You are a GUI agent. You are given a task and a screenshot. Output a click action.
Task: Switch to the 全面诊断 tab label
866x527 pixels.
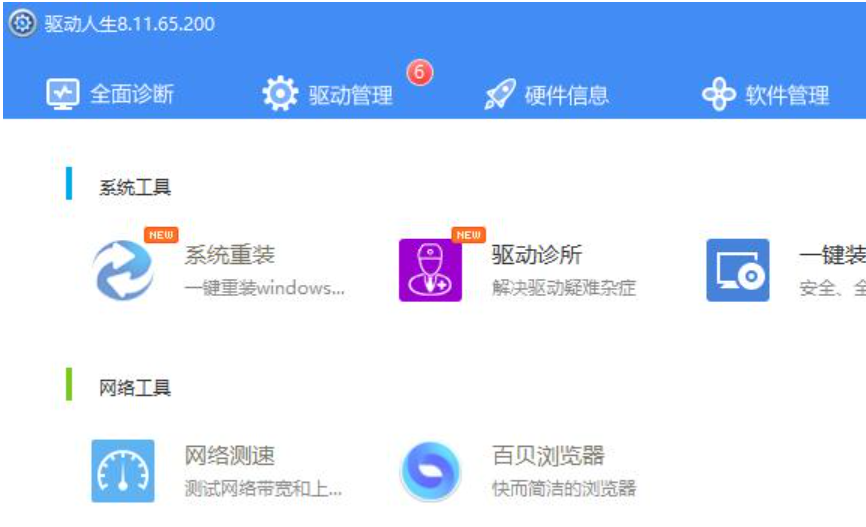[x=132, y=95]
